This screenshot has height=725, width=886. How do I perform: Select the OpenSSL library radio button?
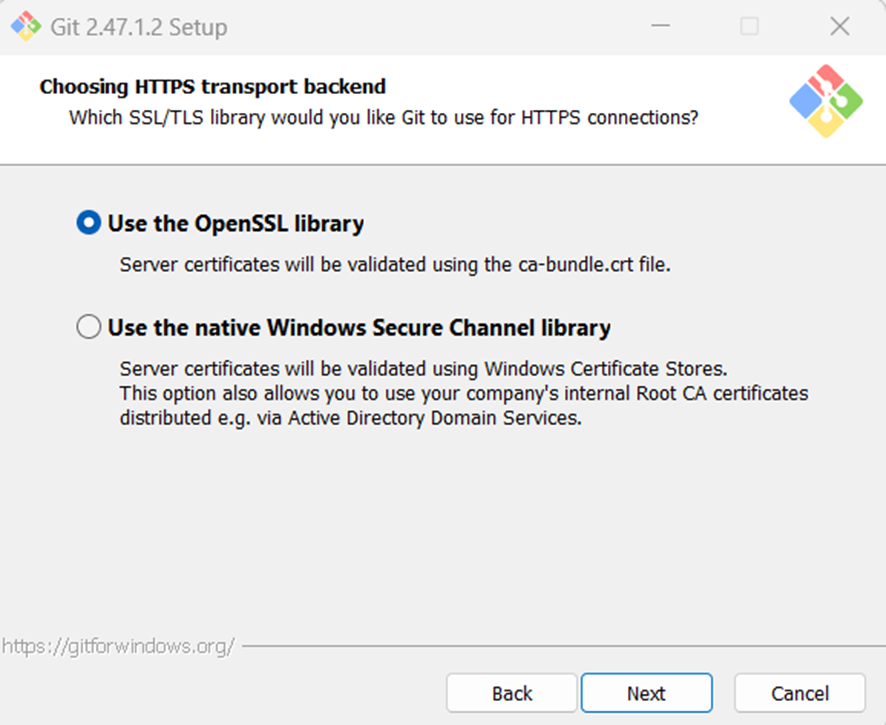click(x=89, y=223)
